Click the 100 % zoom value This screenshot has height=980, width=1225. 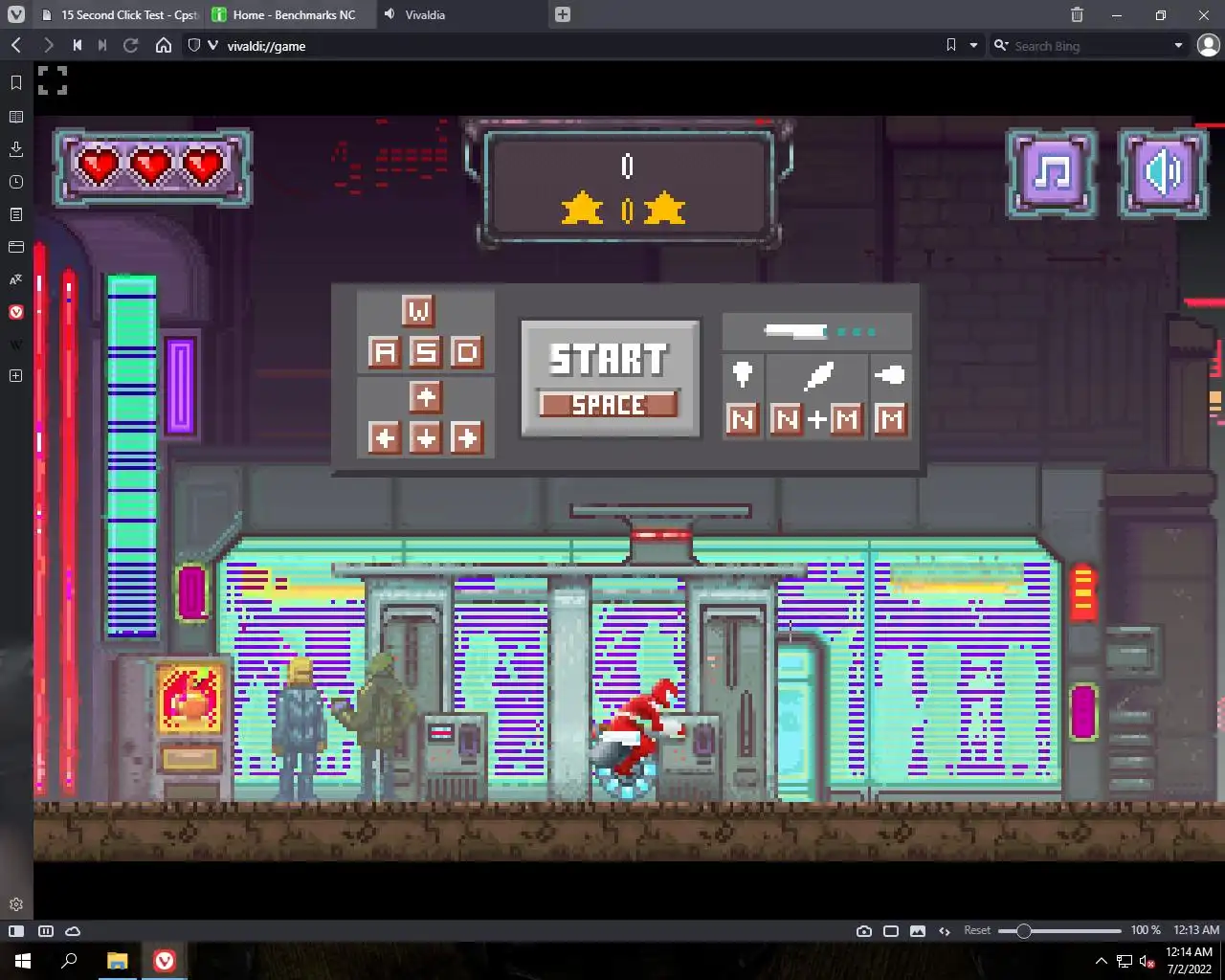pyautogui.click(x=1145, y=930)
